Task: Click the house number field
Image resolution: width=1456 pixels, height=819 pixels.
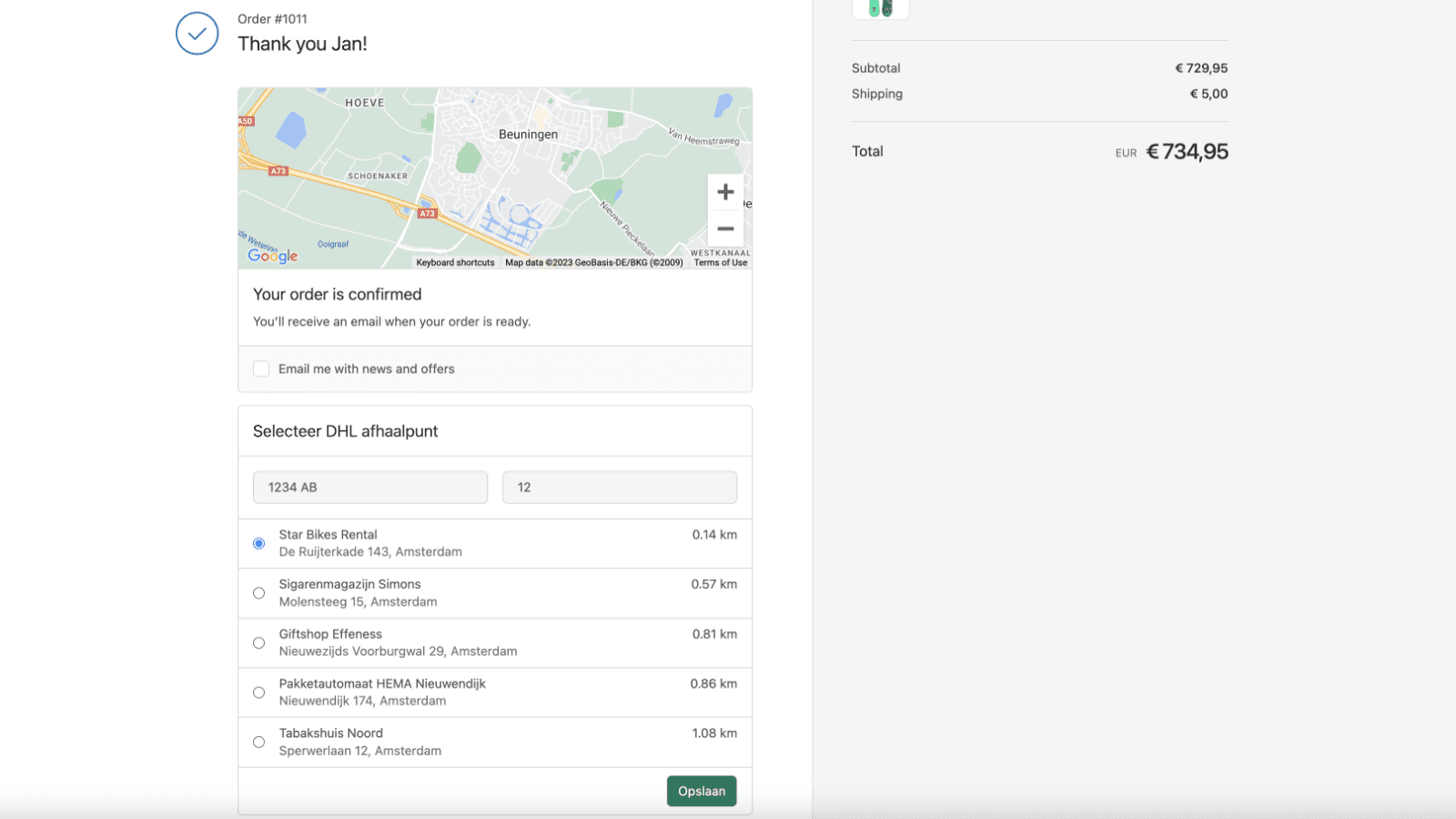Action: tap(619, 488)
